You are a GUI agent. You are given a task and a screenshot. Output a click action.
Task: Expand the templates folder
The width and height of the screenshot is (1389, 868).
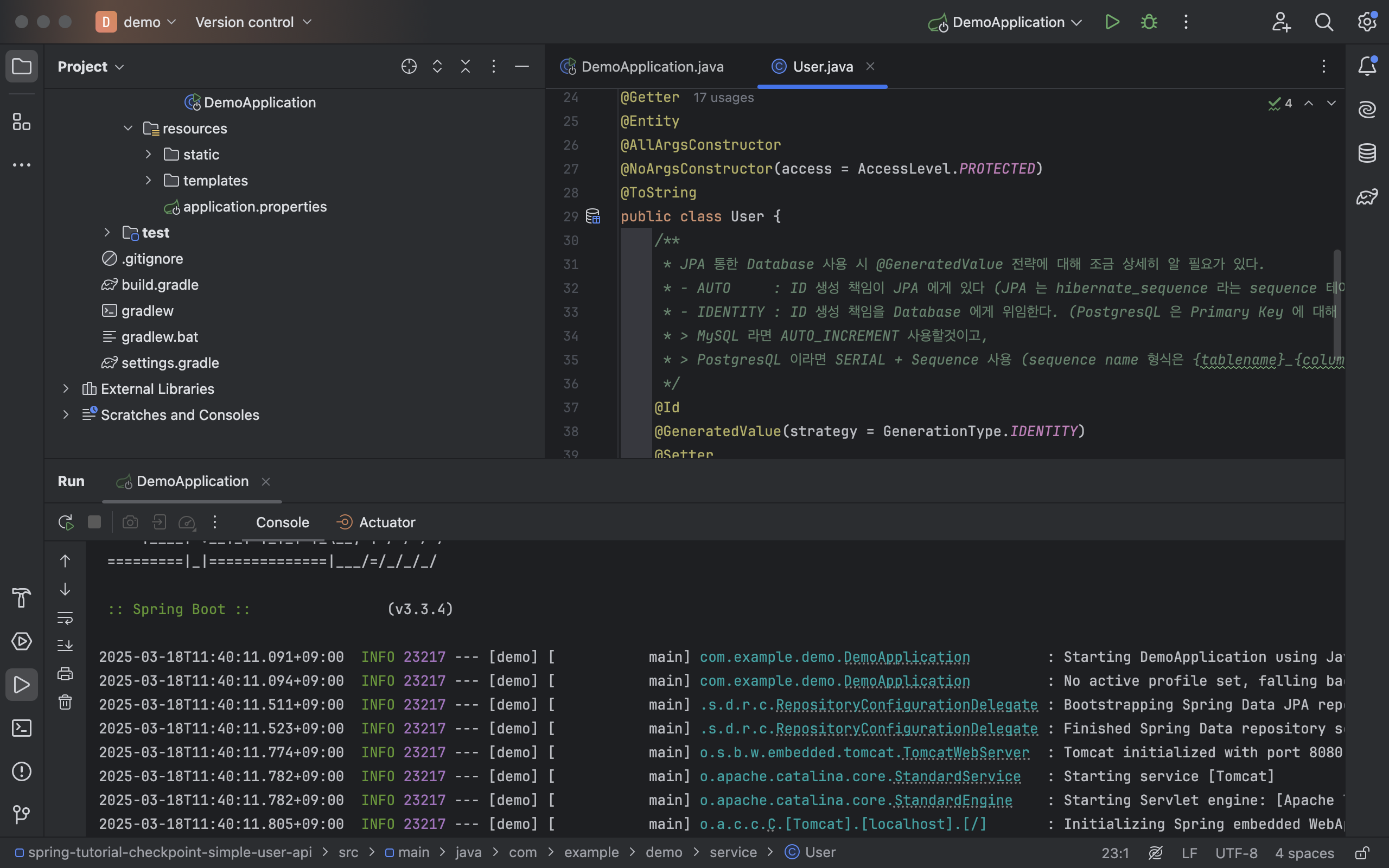pyautogui.click(x=148, y=180)
